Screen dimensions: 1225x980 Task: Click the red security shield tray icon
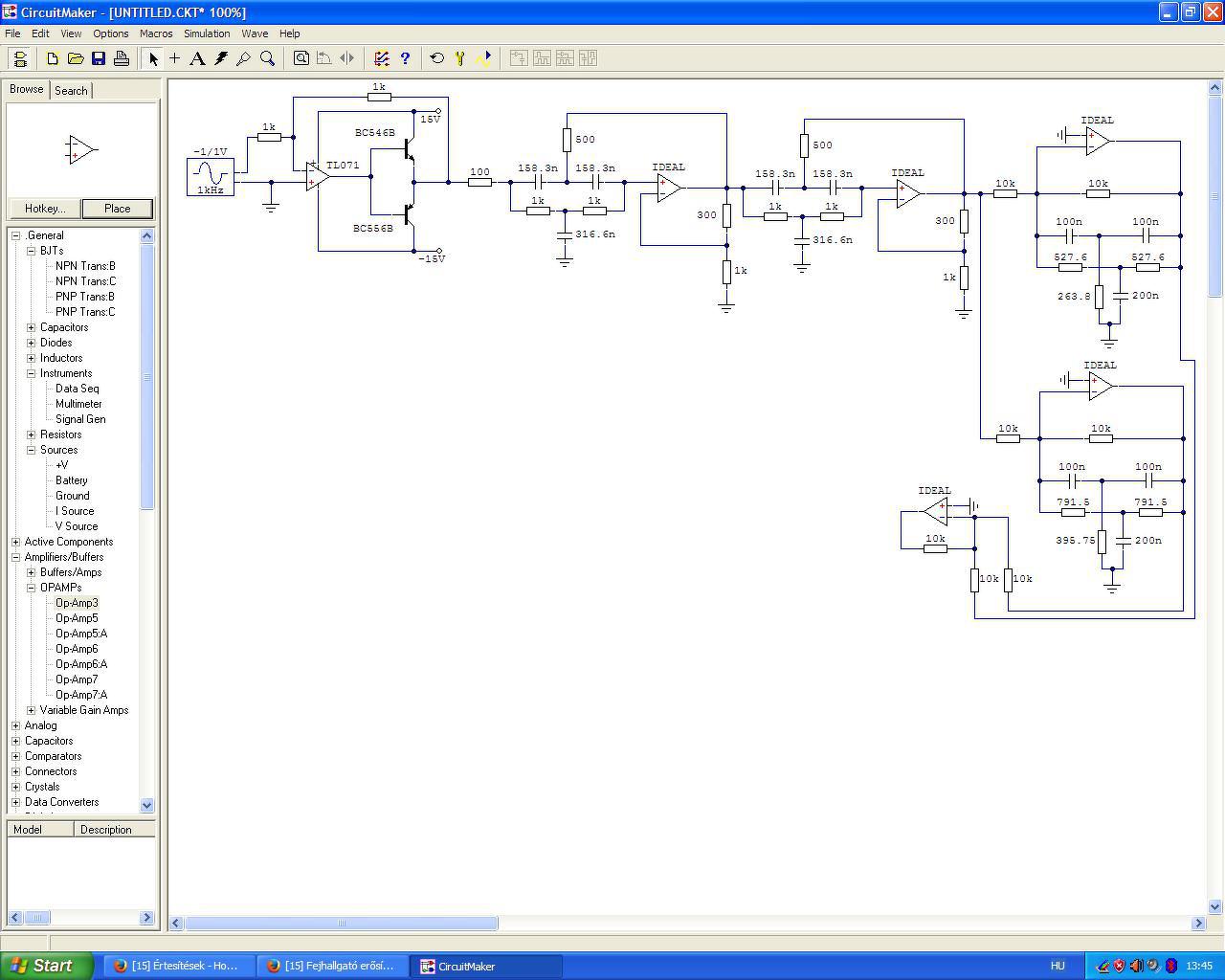click(x=1119, y=966)
